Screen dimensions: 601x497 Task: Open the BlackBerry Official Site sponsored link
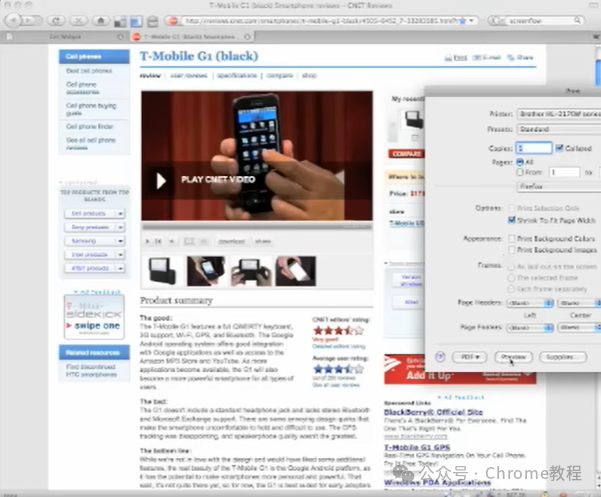[x=433, y=412]
